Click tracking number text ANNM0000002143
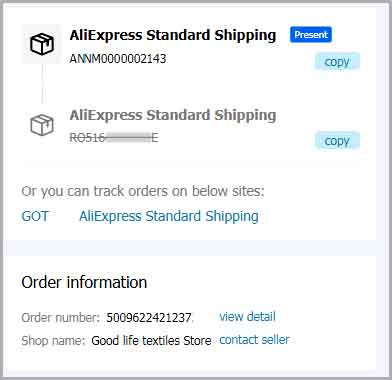Viewport: 392px width, 380px height. (118, 59)
